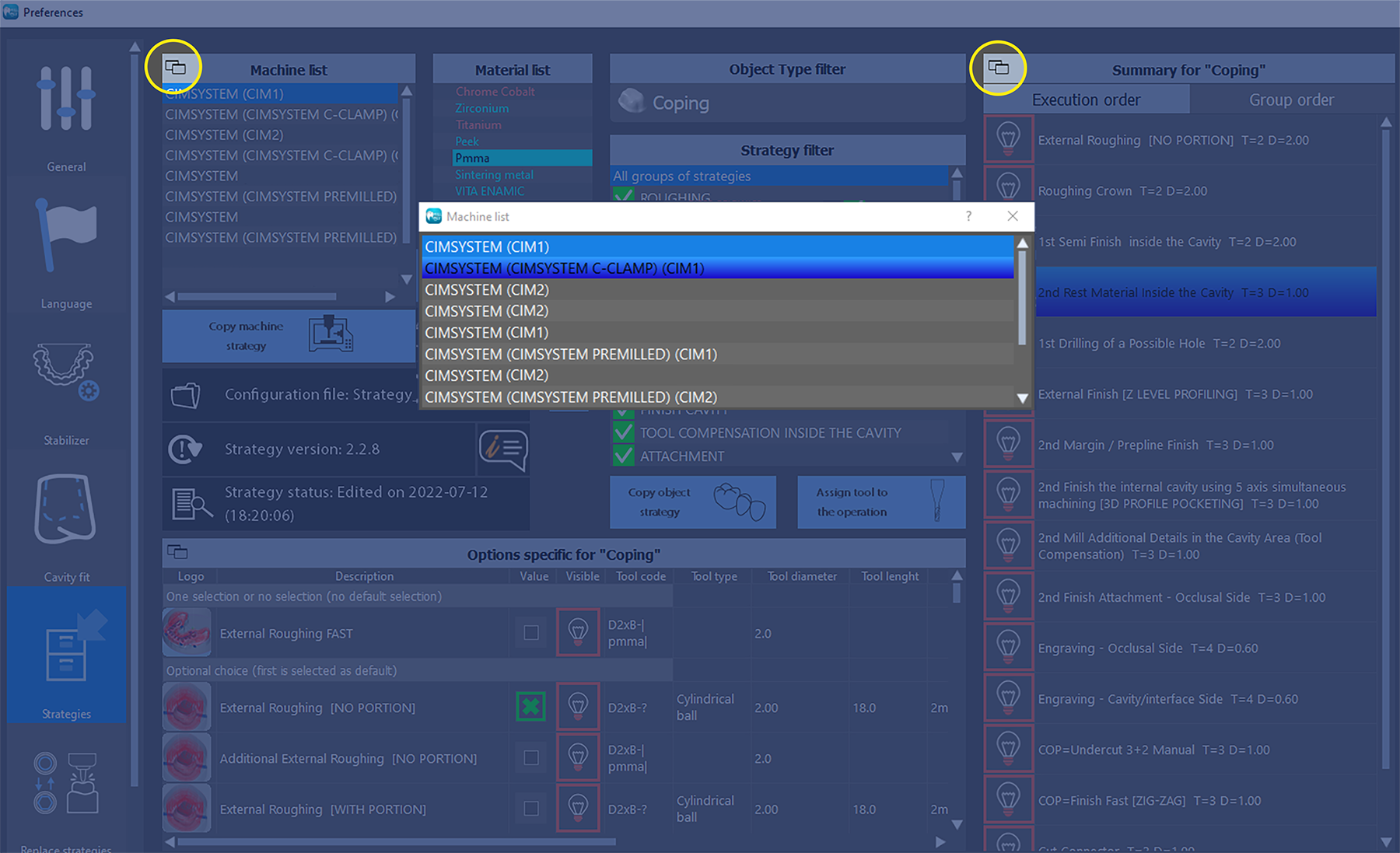Select CIMSYSTEM (CIMSYSTEM PREMILLED) (CIM1) in popup
Screen dimensions: 1400x853
[x=717, y=354]
